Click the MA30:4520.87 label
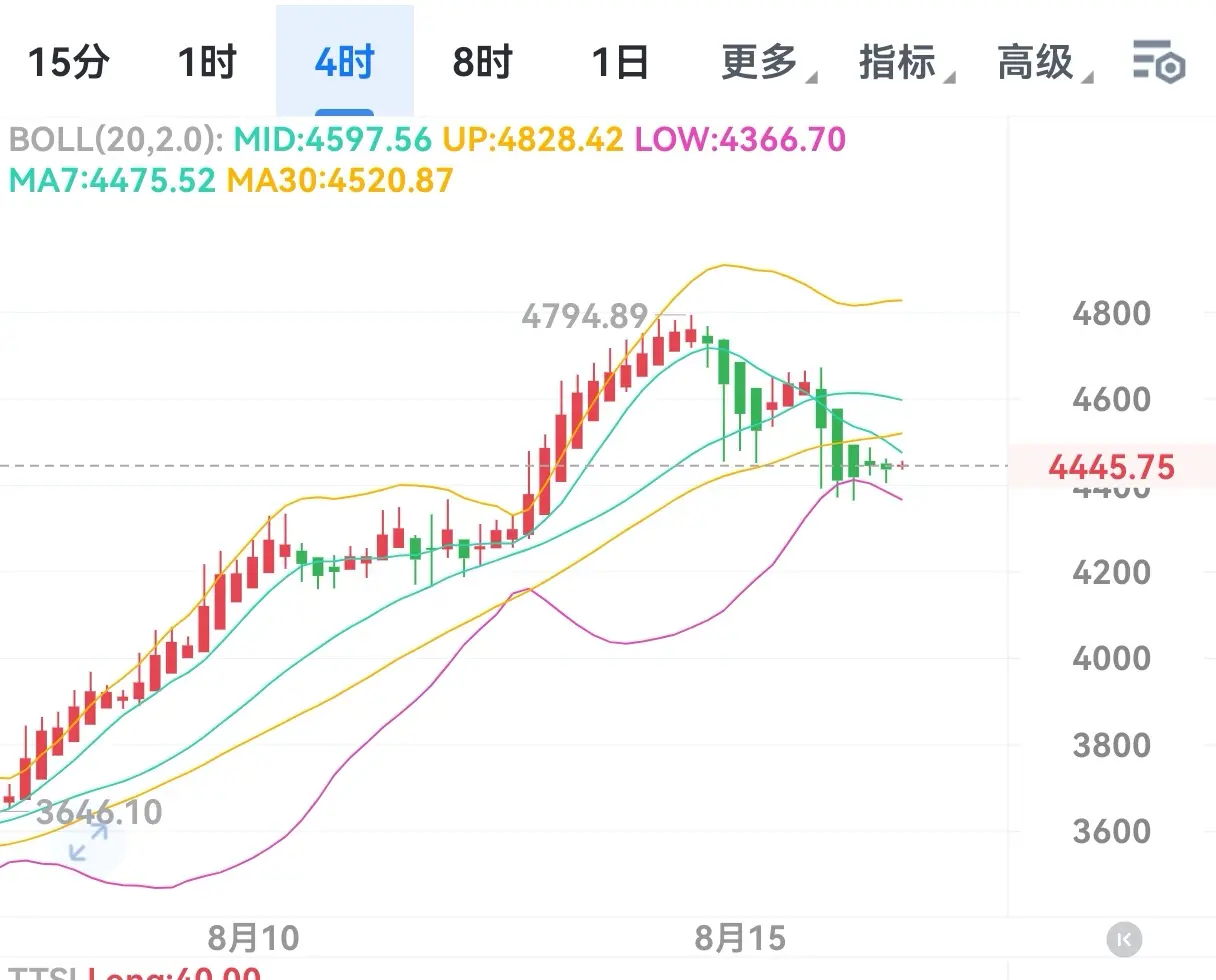 point(340,180)
